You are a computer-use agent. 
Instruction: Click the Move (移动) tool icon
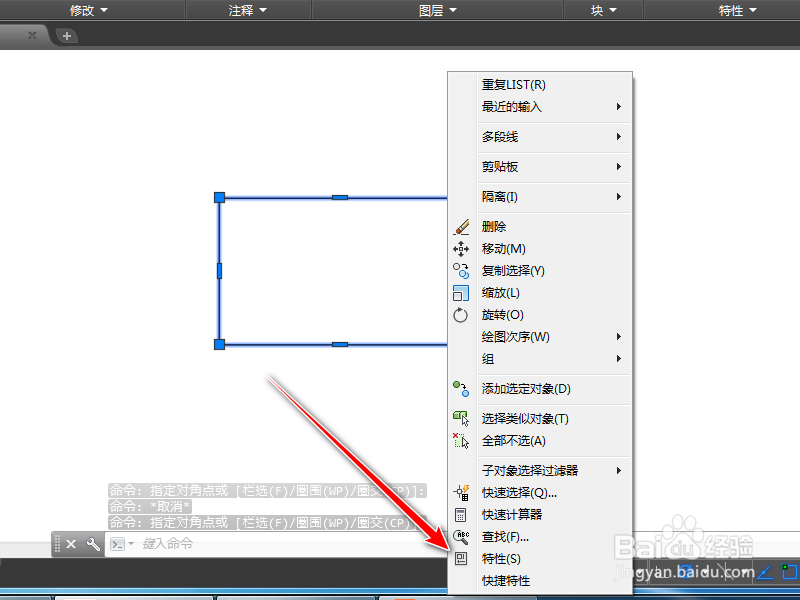[x=461, y=248]
